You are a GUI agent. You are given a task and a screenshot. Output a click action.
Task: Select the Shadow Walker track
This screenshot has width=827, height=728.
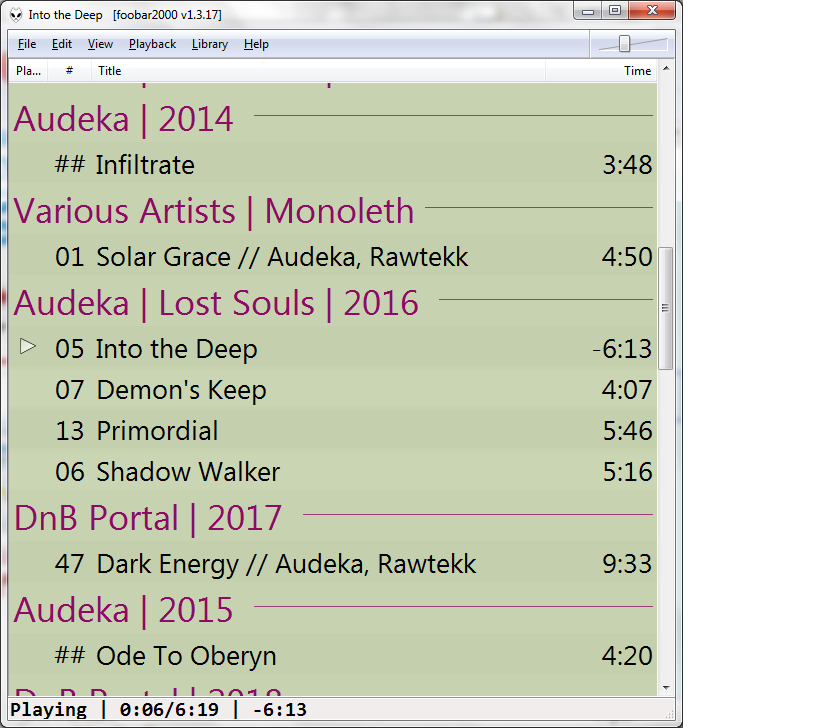click(333, 472)
